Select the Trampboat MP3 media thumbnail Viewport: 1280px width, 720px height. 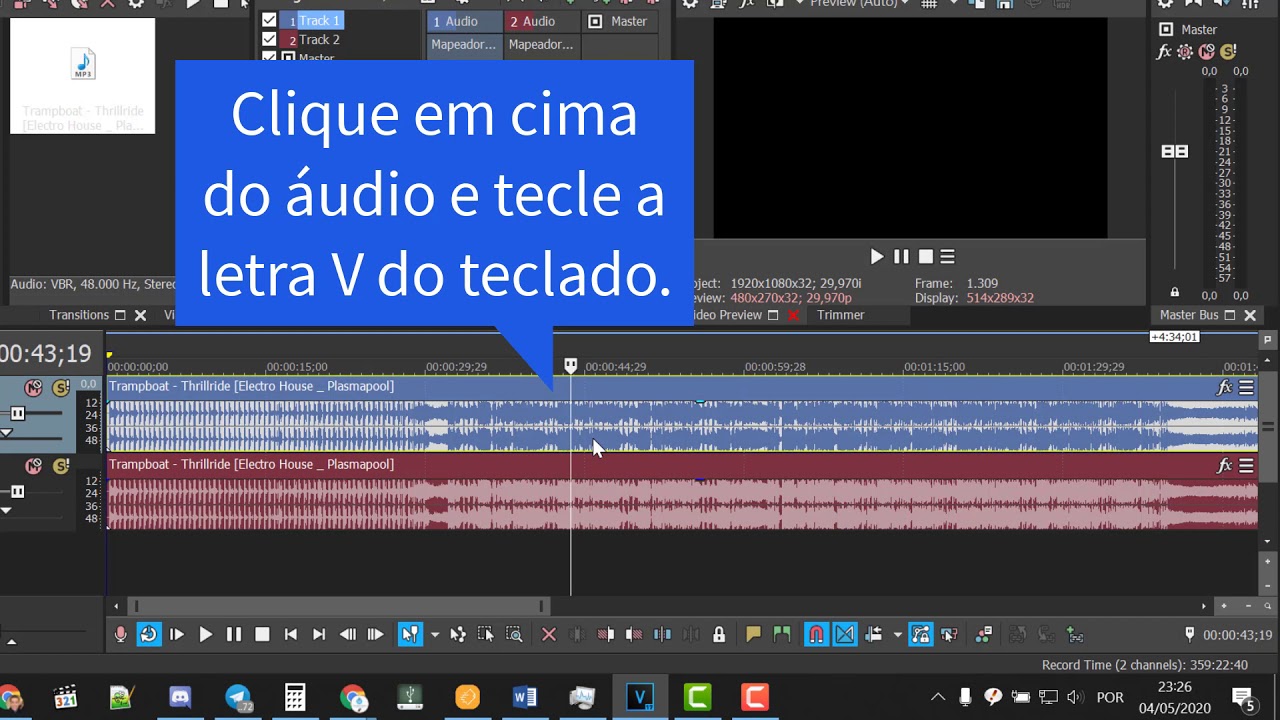coord(83,76)
